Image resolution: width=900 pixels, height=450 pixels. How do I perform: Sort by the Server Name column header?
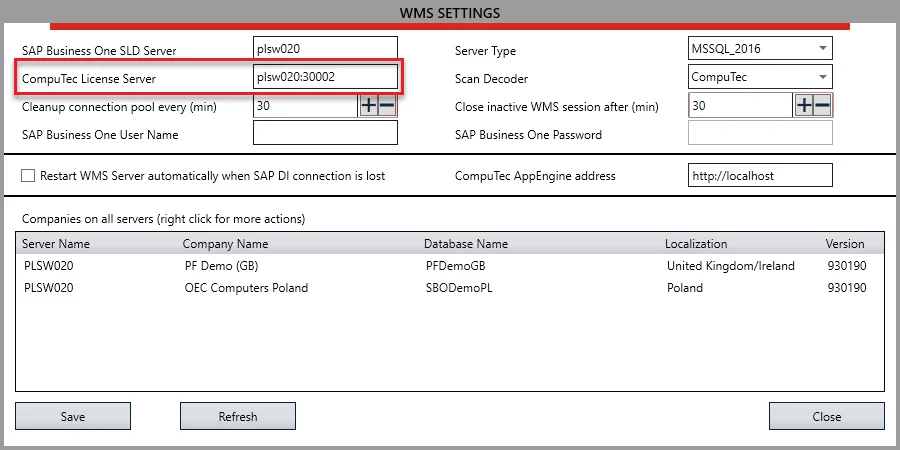(56, 243)
